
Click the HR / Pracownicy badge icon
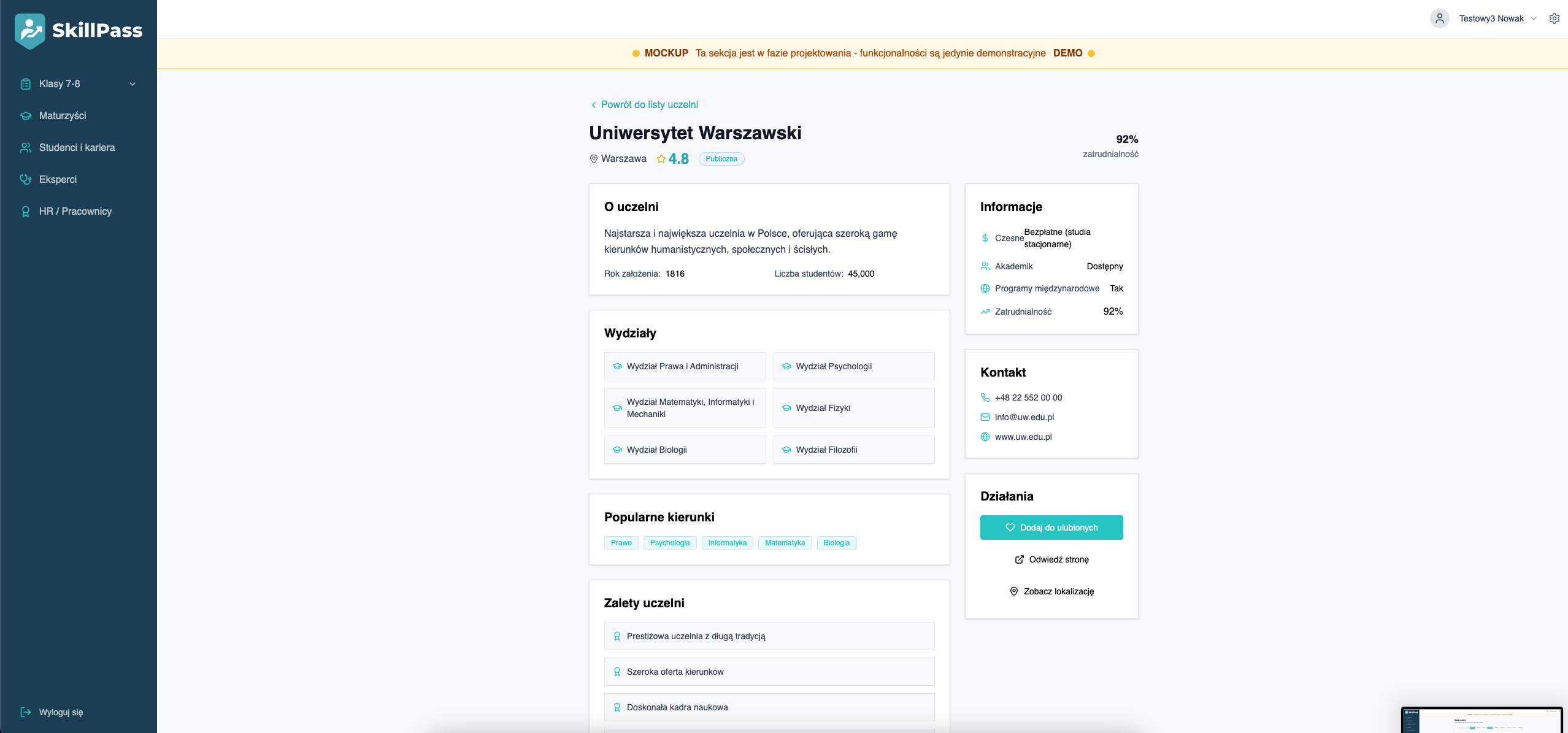(x=26, y=212)
